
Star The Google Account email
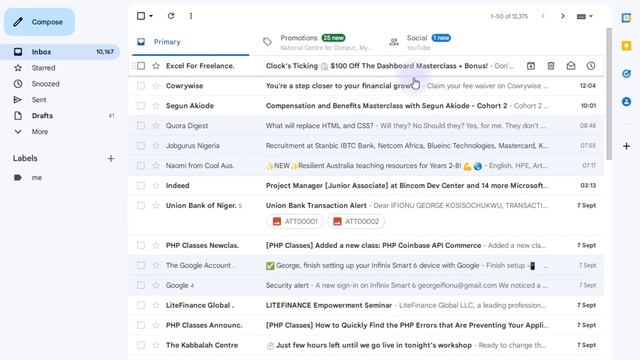point(156,266)
